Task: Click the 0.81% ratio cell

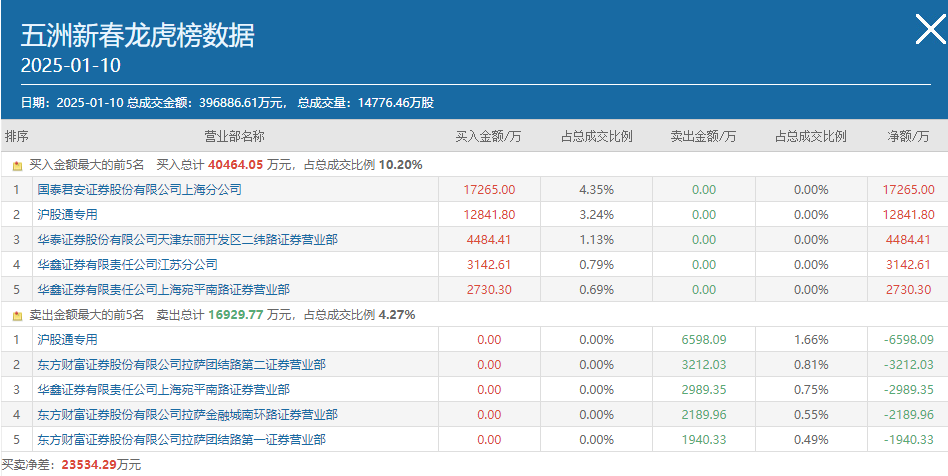Action: coord(811,365)
